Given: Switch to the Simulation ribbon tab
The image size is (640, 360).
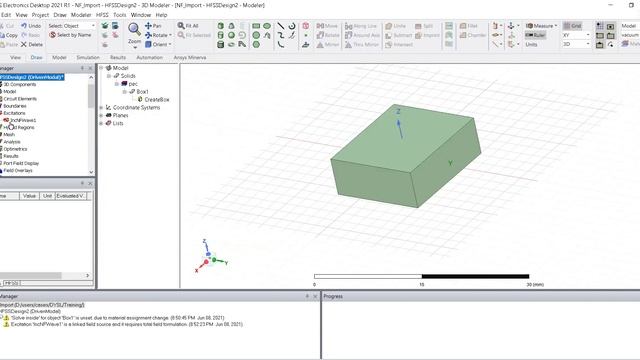Looking at the screenshot, I should [88, 58].
